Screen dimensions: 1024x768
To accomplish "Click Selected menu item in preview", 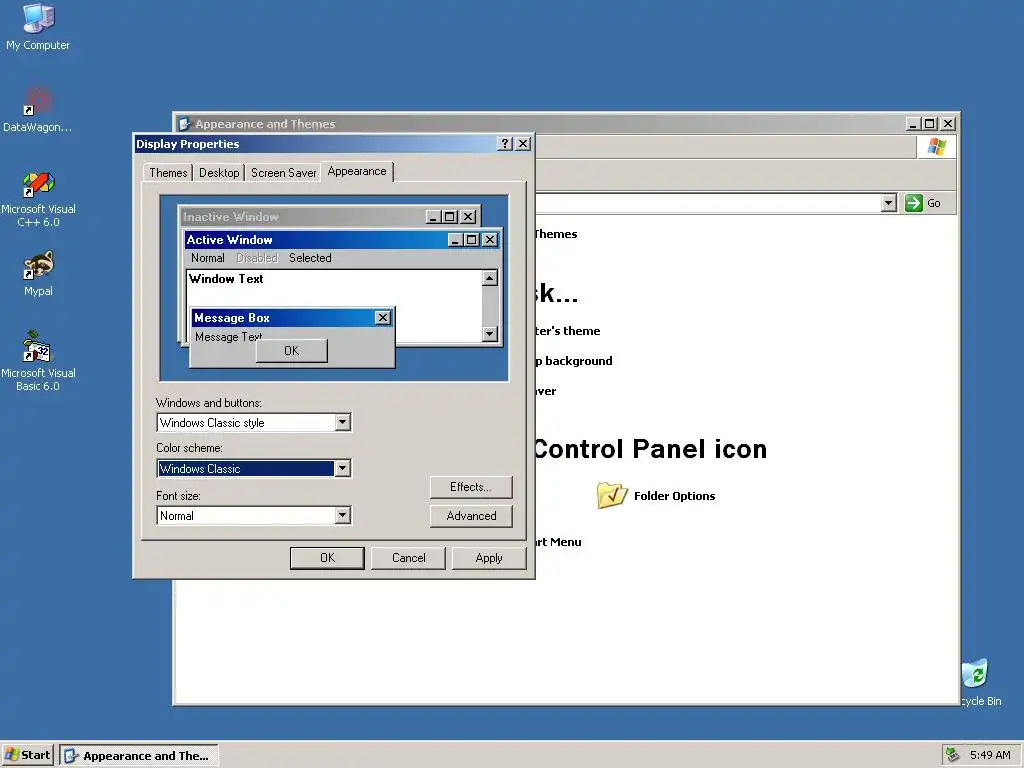I will (x=310, y=258).
